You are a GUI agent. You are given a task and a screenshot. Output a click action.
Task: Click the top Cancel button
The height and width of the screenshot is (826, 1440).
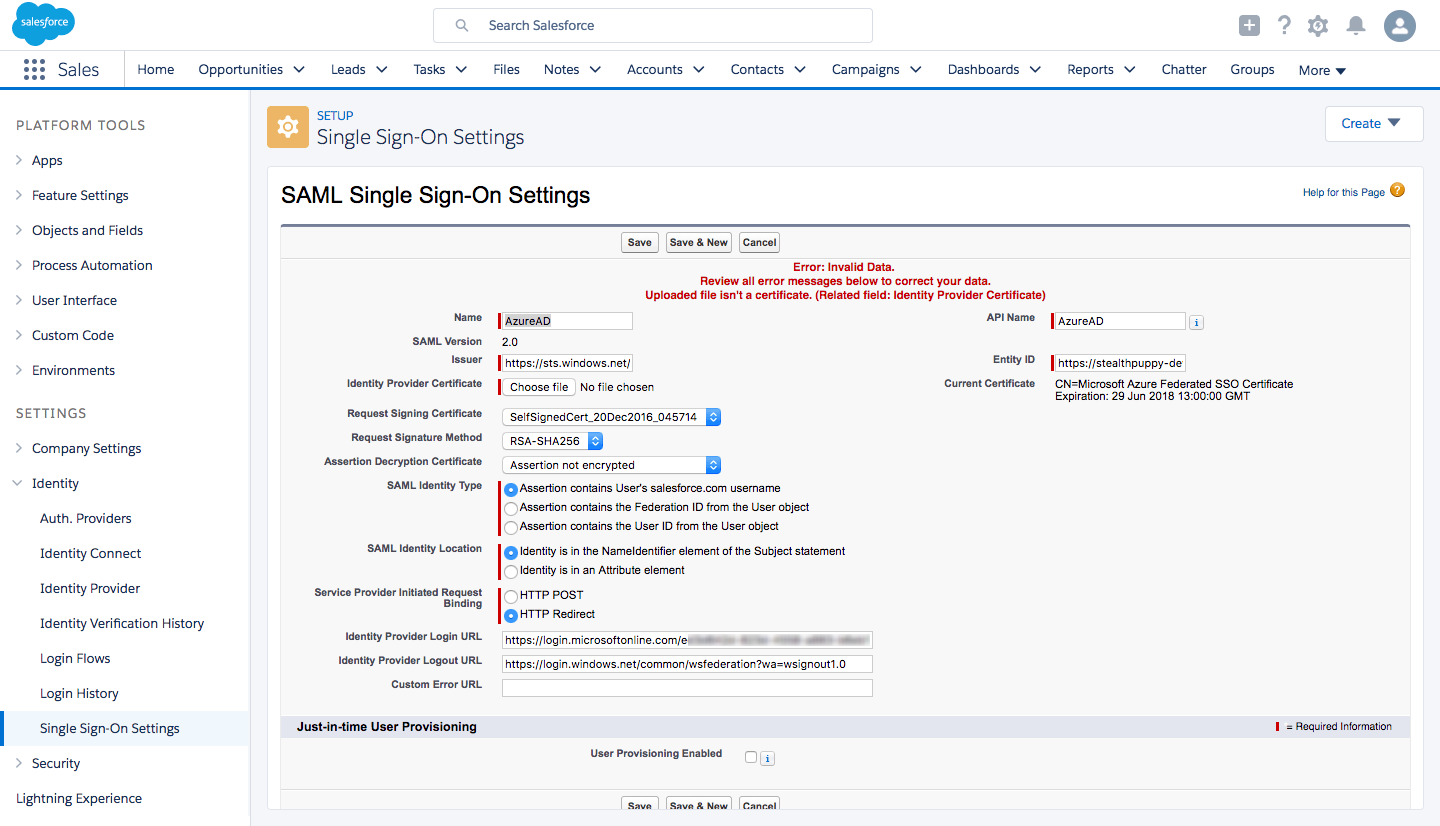[x=760, y=243]
